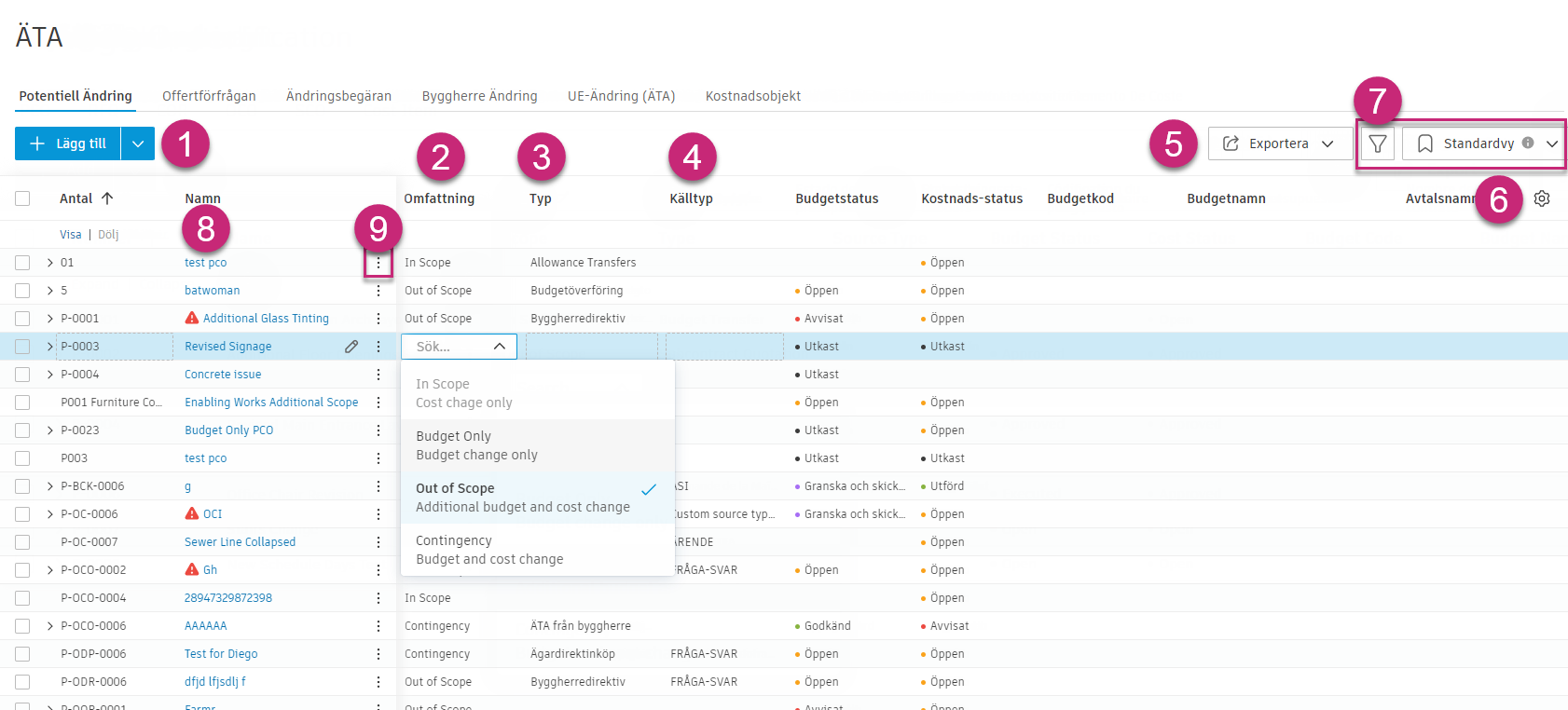Open the more menu for row P003

click(378, 458)
